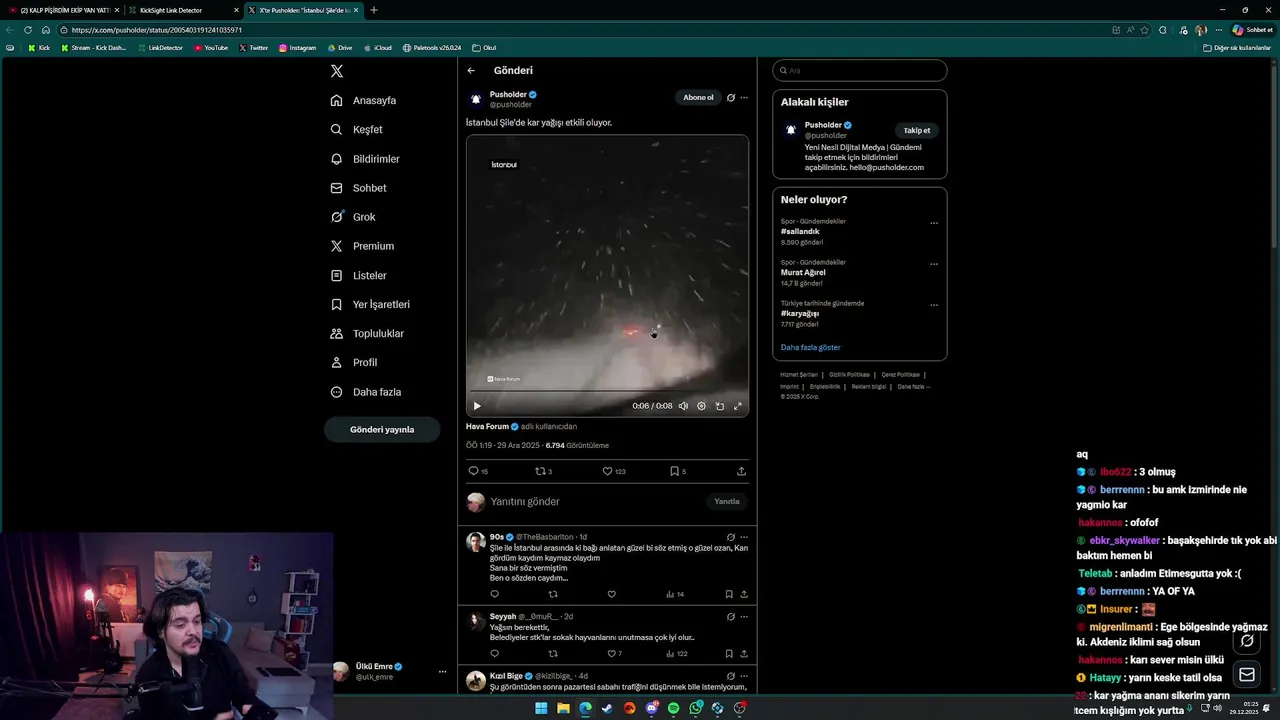Click the back arrow beside Gönderi
The width and height of the screenshot is (1280, 720).
tap(471, 71)
